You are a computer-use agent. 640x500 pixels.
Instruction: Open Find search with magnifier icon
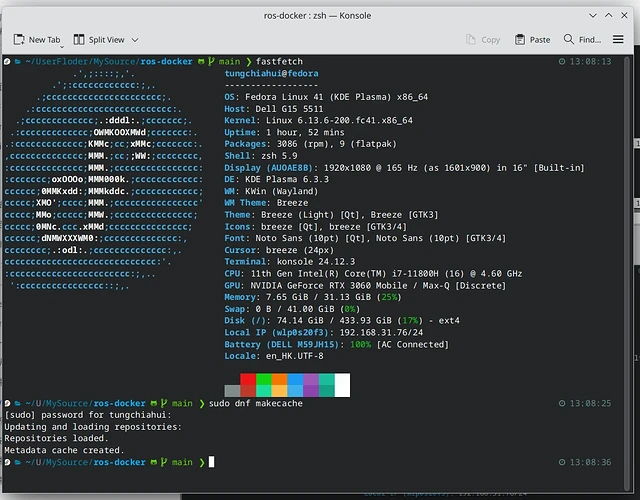(569, 40)
